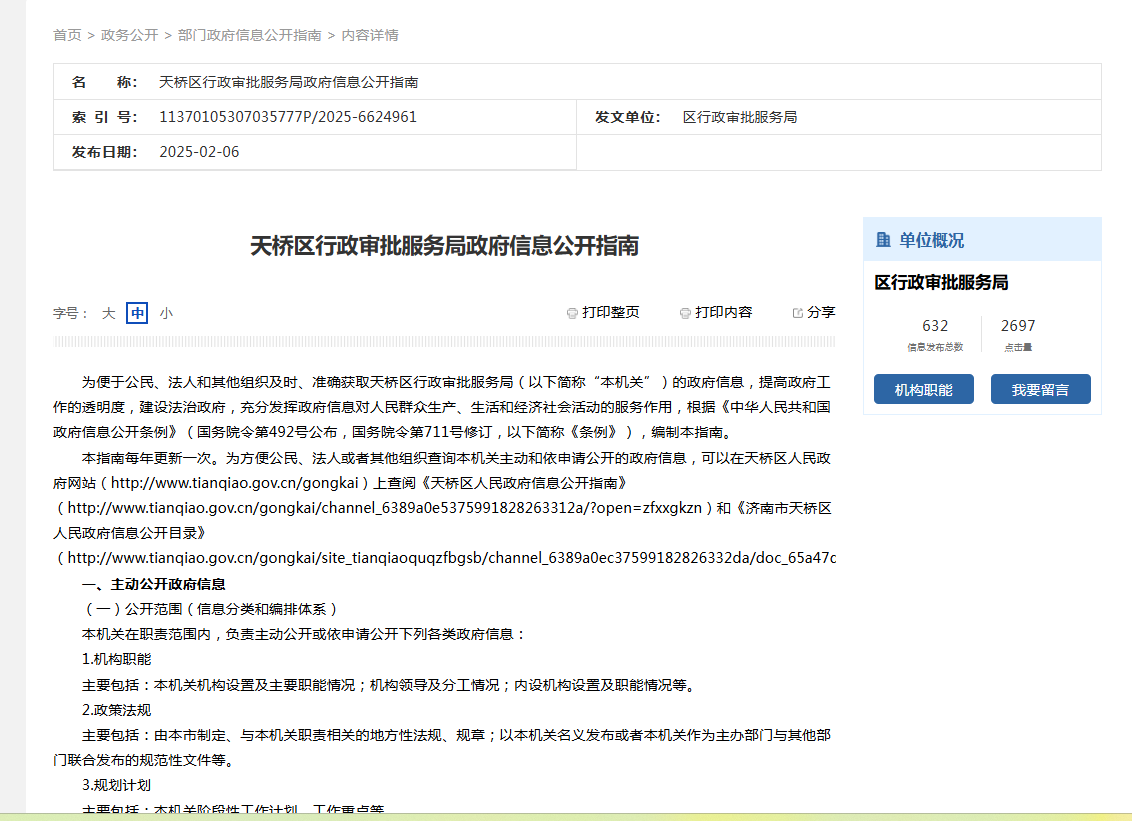1132x821 pixels.
Task: Click the bold 区行政审批服务局 sidebar heading
Action: pos(941,283)
